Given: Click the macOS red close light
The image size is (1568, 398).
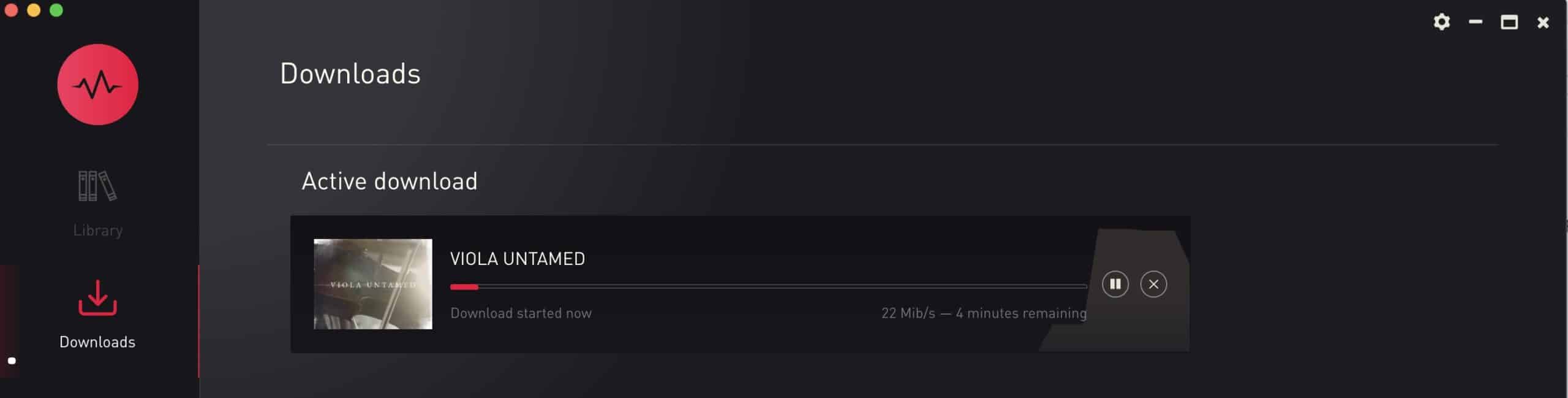Looking at the screenshot, I should [11, 10].
